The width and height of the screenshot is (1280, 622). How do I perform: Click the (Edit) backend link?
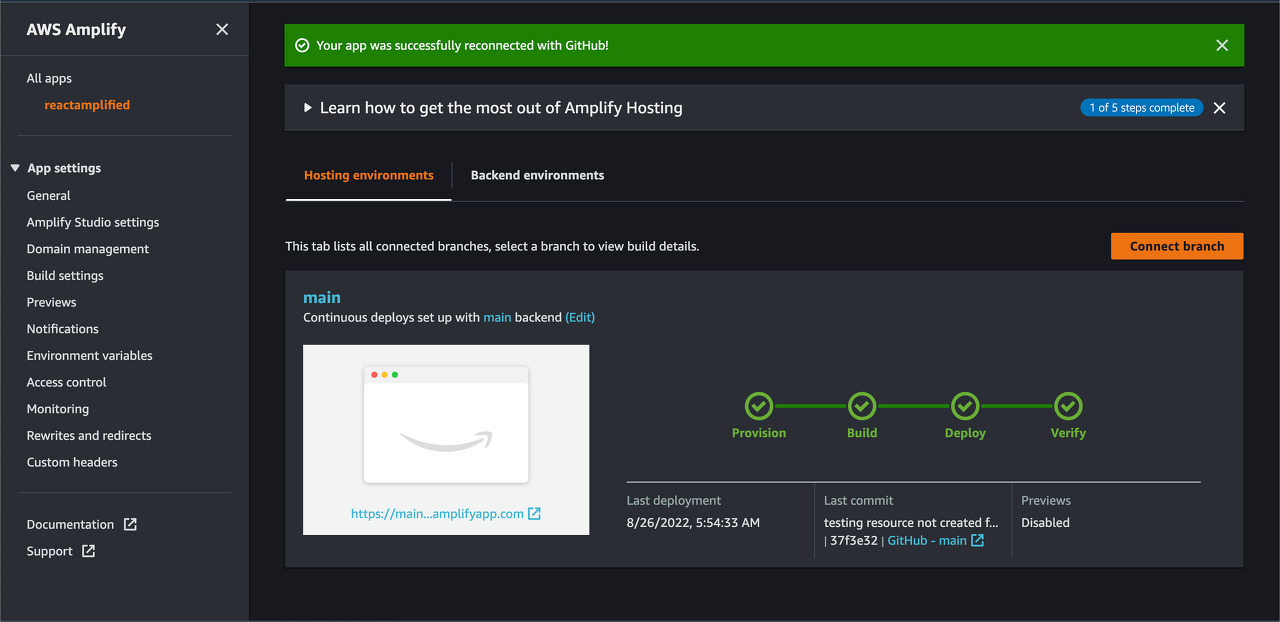[x=580, y=317]
